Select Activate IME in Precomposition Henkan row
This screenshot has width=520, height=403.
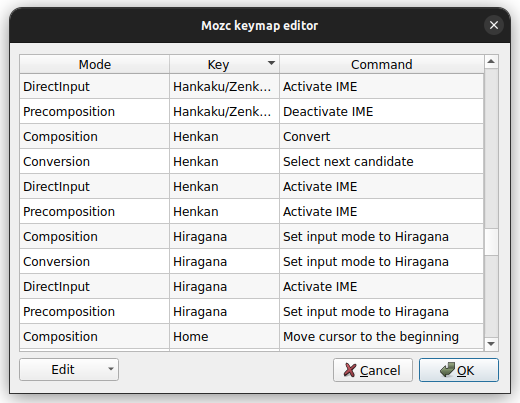pos(382,211)
